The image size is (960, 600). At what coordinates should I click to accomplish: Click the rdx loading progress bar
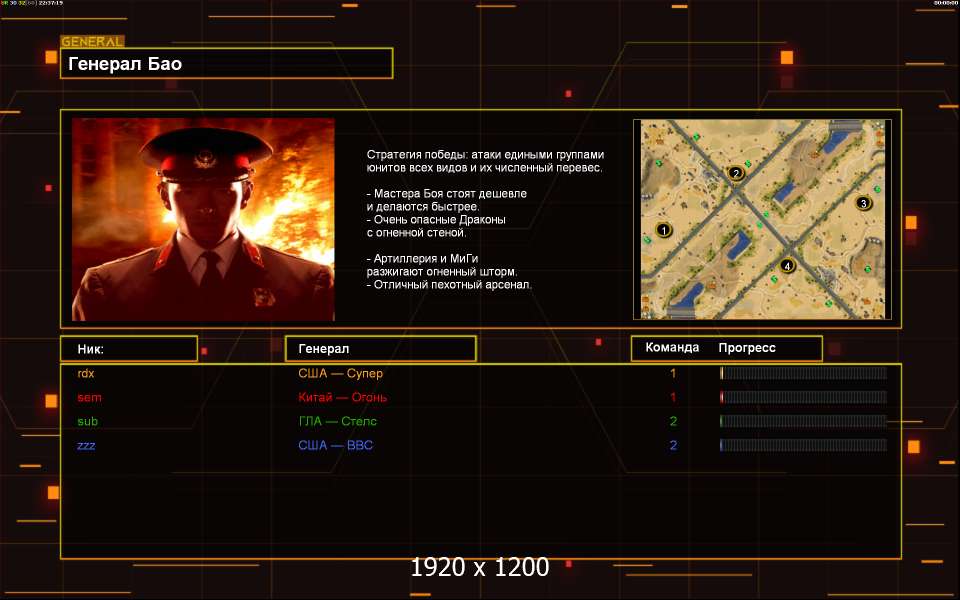[803, 373]
